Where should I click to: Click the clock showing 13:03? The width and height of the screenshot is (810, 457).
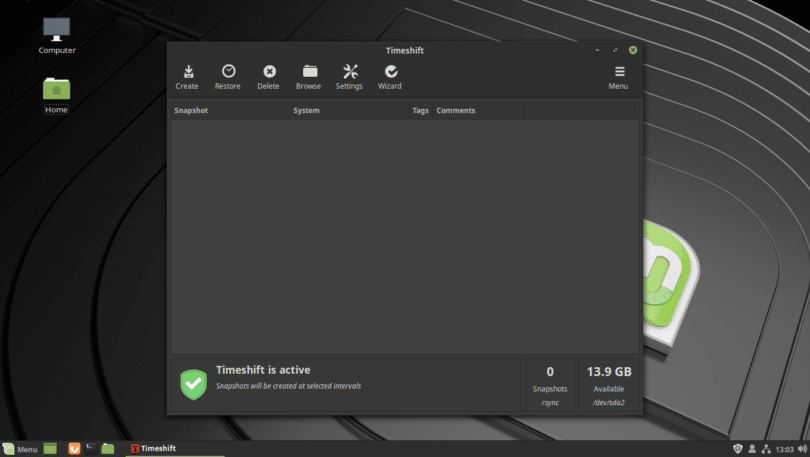click(786, 449)
